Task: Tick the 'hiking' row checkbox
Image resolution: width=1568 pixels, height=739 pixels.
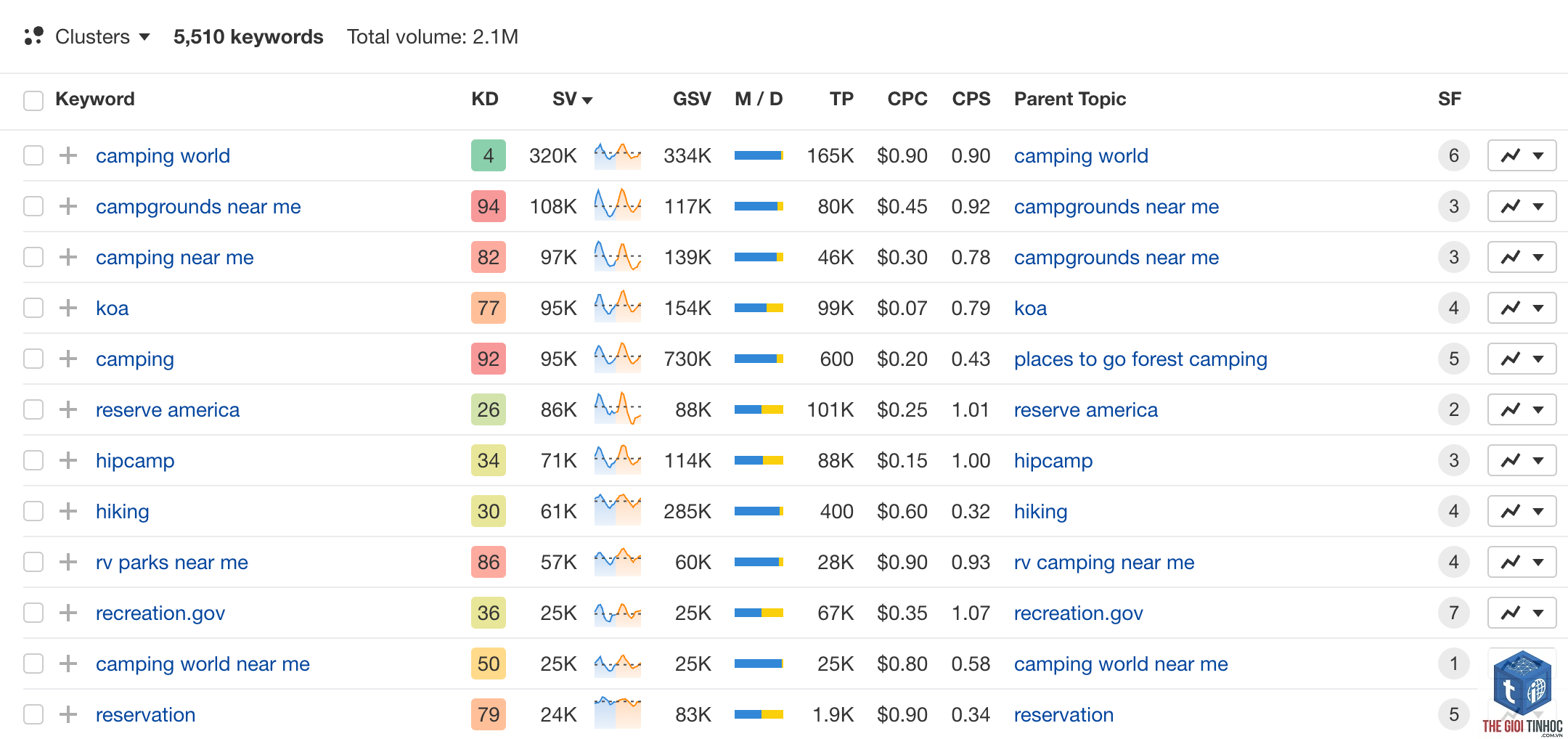Action: point(33,511)
